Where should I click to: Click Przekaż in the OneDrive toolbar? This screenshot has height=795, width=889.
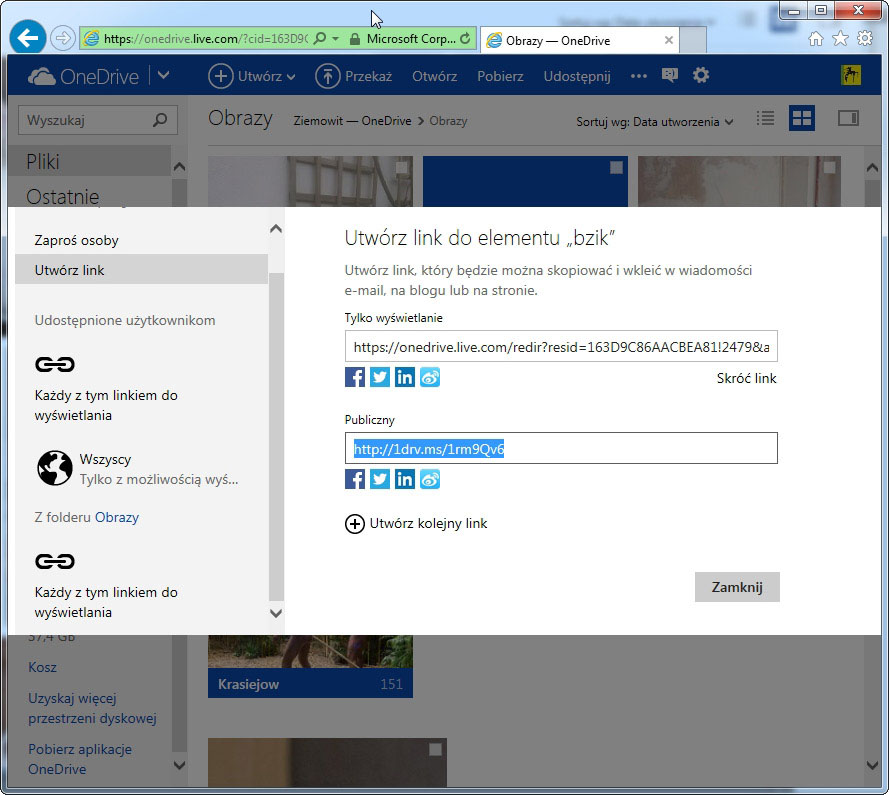tap(354, 76)
